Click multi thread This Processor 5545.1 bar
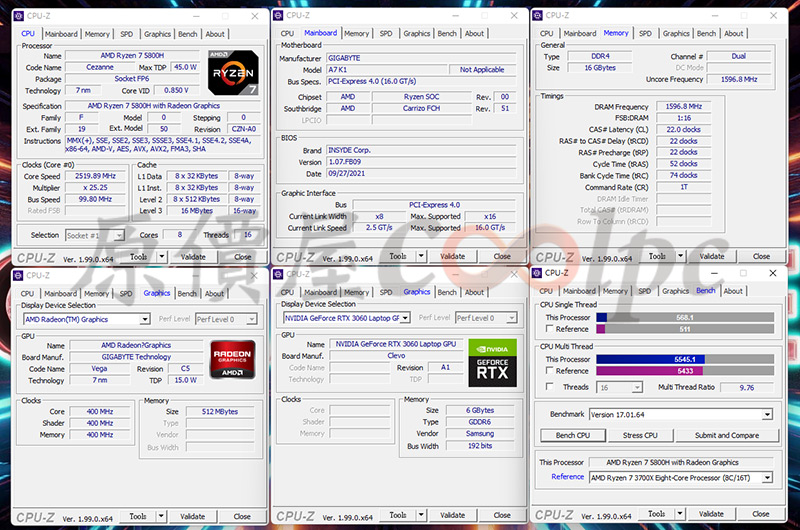 point(685,359)
